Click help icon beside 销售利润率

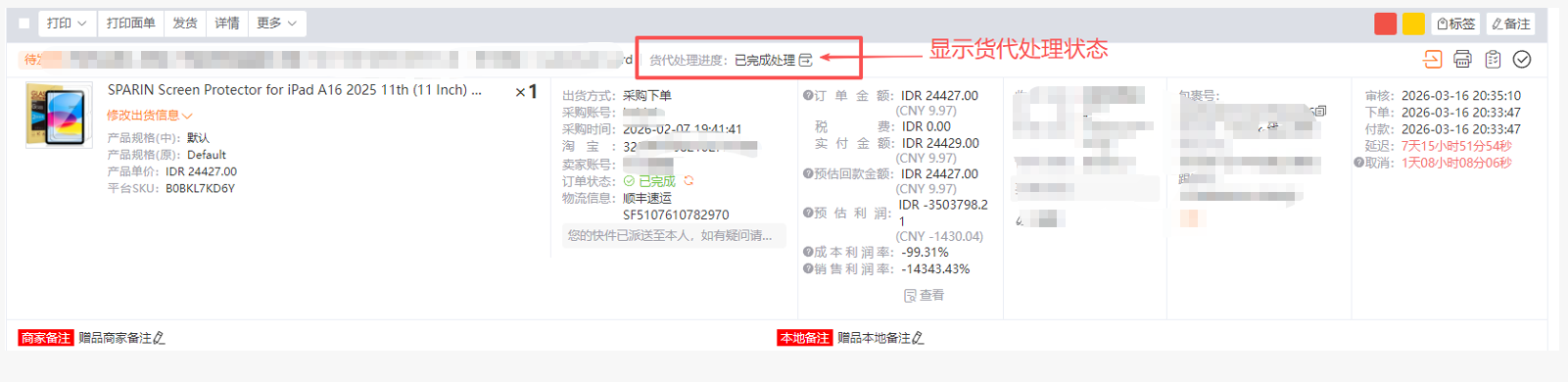tap(808, 268)
